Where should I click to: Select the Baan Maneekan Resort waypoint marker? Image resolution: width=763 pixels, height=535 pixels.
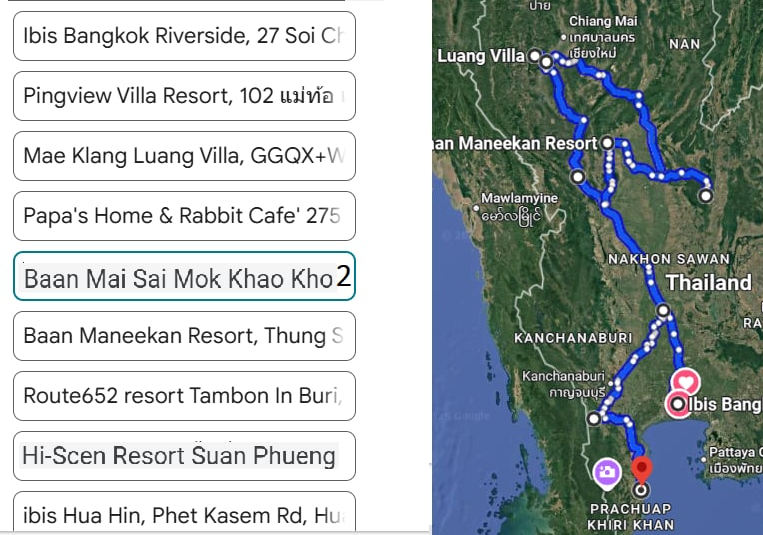[607, 144]
